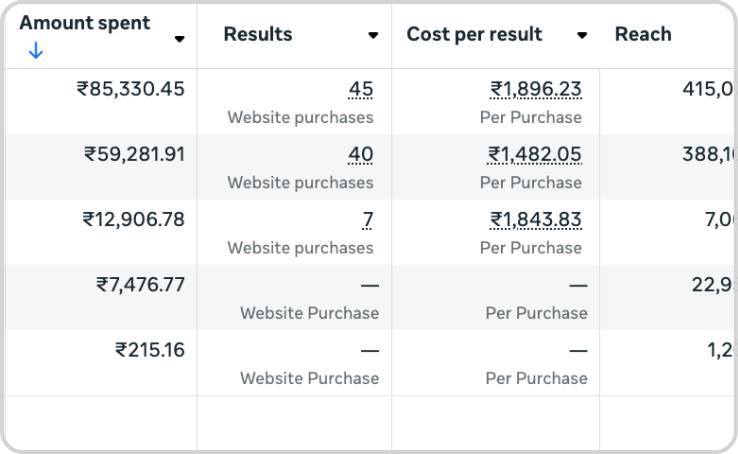Viewport: 738px width, 454px height.
Task: Click the Amount spent column header
Action: (85, 23)
